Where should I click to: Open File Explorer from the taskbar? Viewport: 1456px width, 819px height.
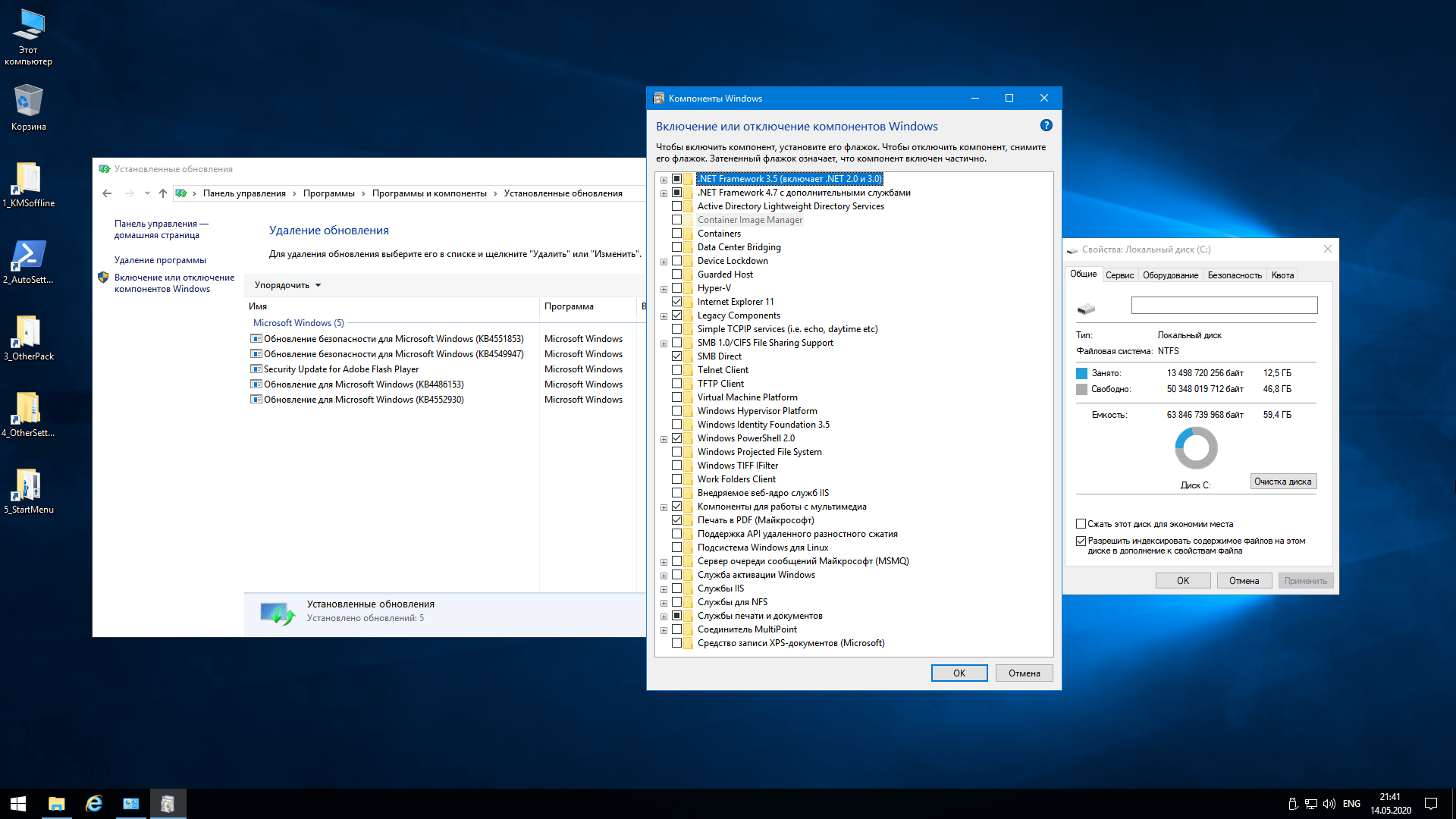(x=57, y=804)
